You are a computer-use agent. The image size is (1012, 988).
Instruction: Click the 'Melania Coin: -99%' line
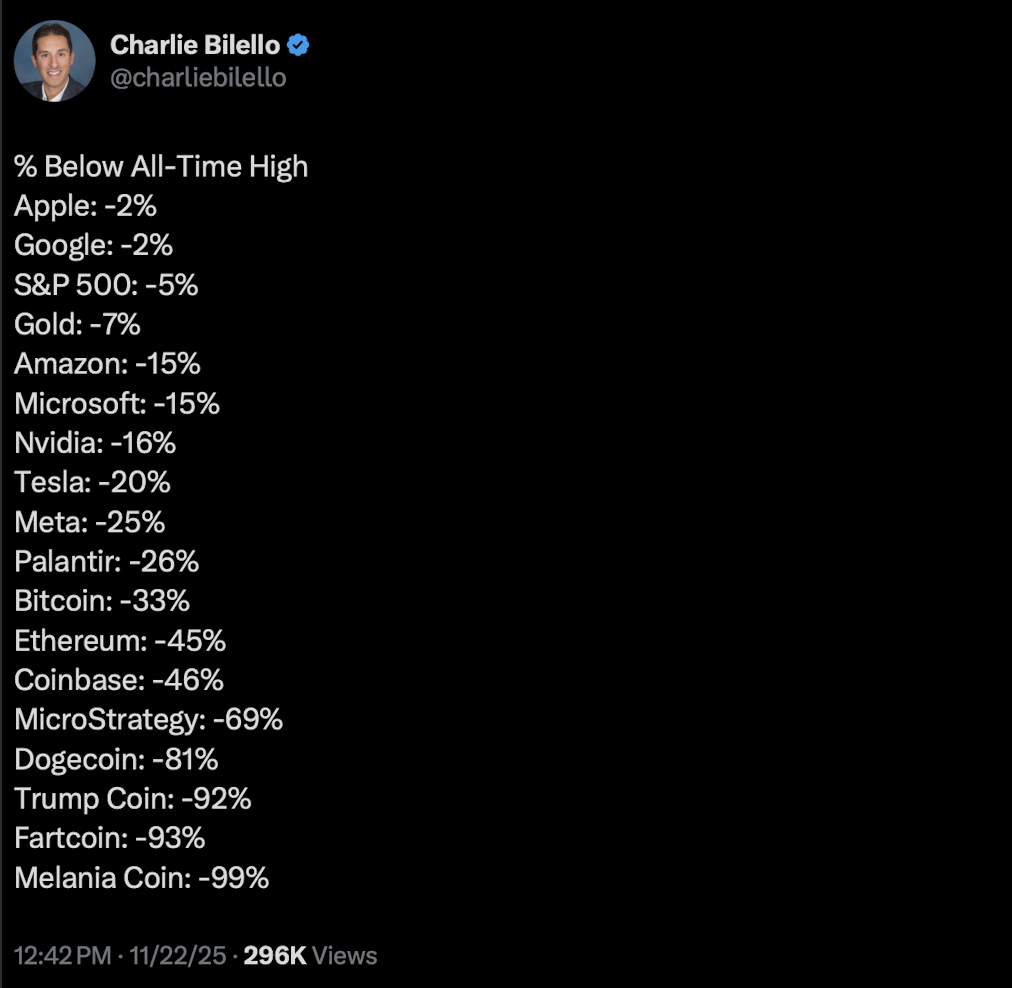pyautogui.click(x=141, y=878)
